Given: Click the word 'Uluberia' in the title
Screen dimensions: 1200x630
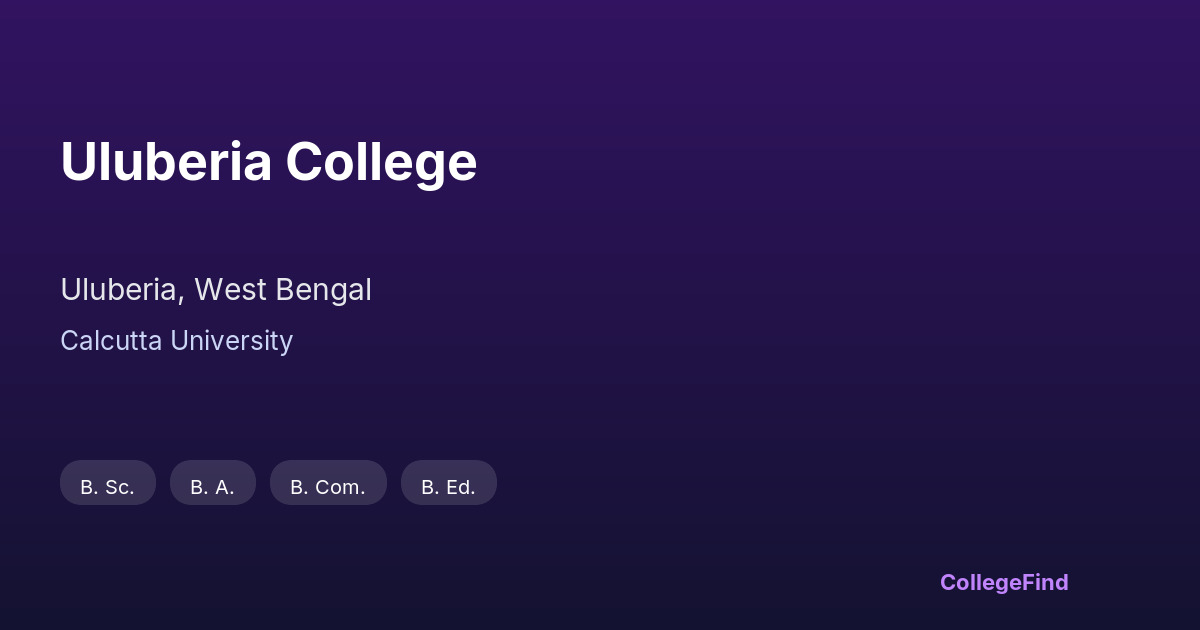Looking at the screenshot, I should 166,162.
